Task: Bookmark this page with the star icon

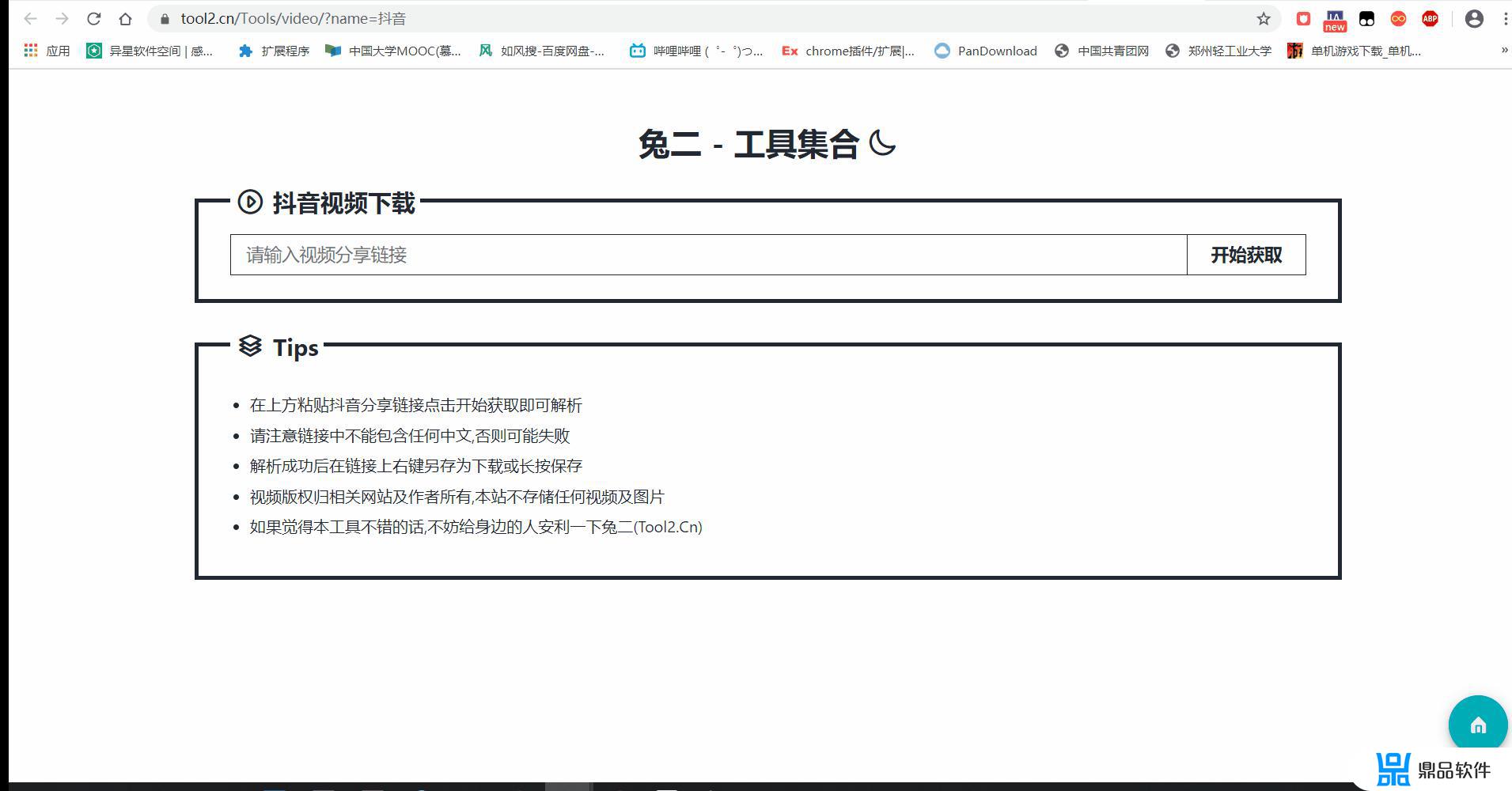Action: pyautogui.click(x=1264, y=18)
